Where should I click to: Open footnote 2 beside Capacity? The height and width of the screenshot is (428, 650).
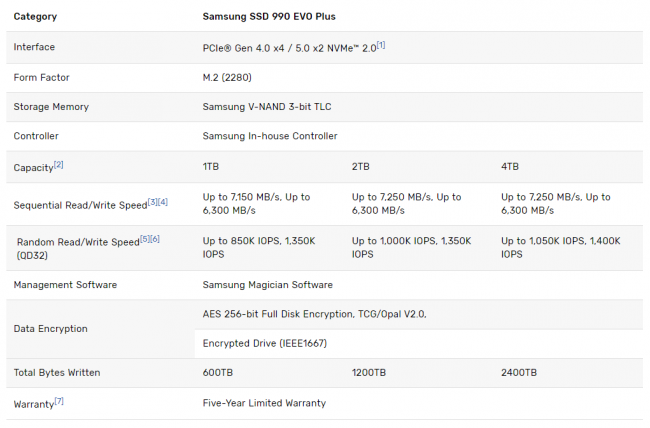click(x=58, y=164)
